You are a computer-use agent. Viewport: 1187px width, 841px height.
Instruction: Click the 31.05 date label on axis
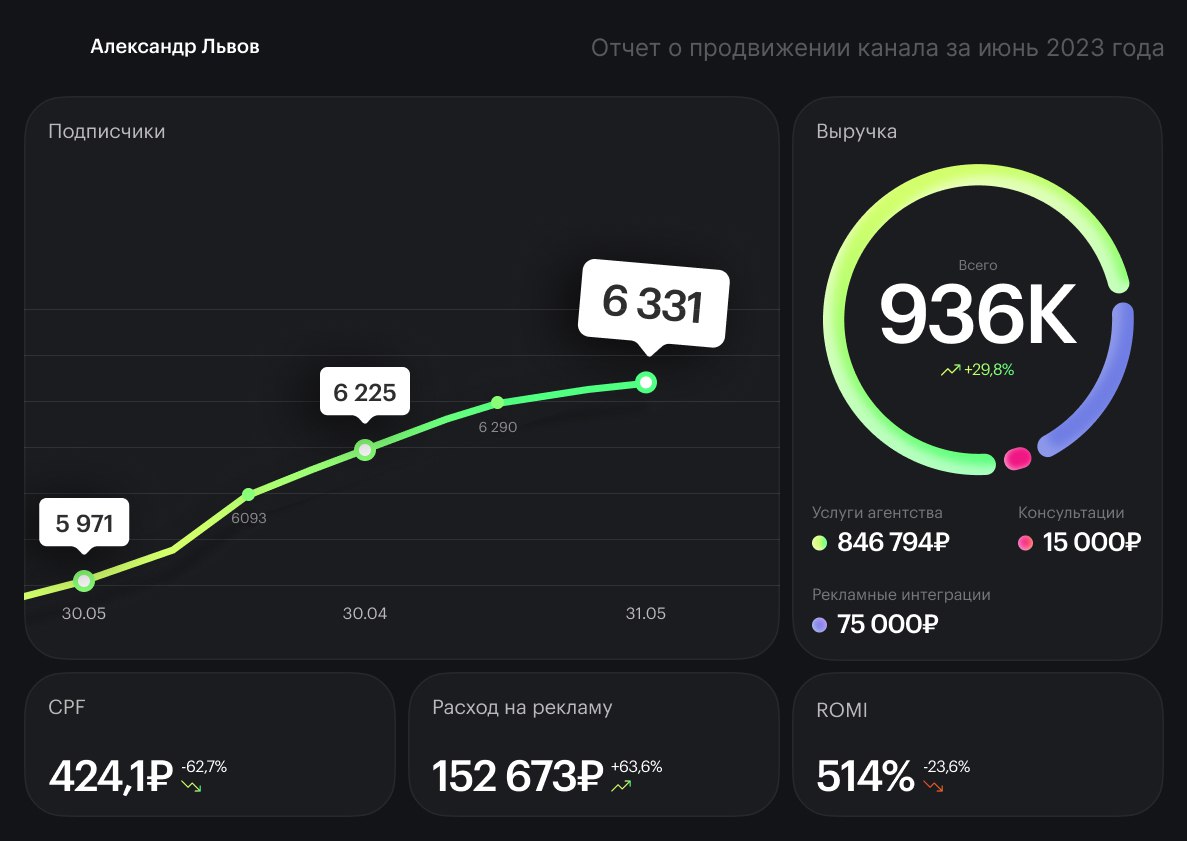pos(645,614)
